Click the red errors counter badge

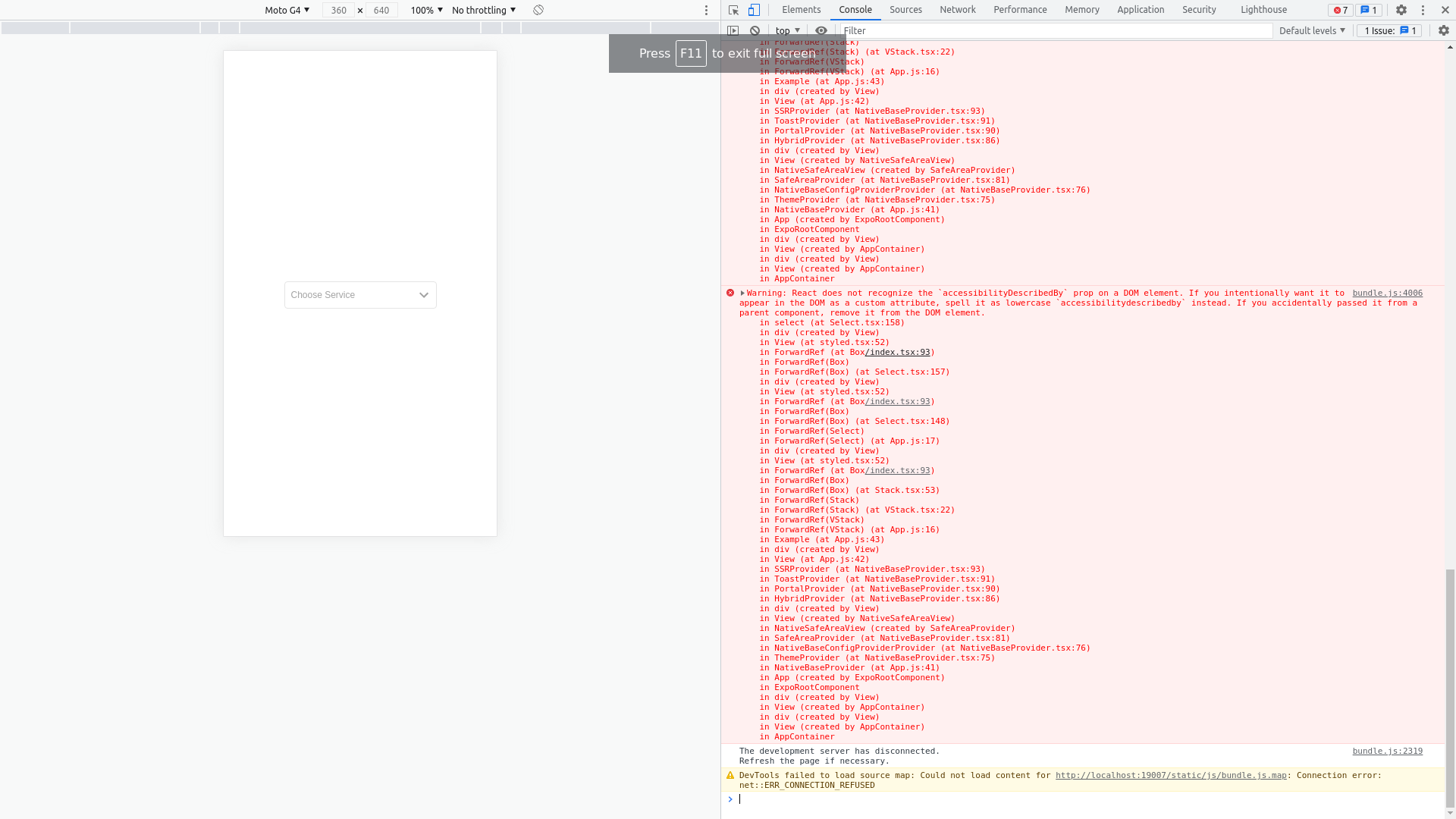1339,10
